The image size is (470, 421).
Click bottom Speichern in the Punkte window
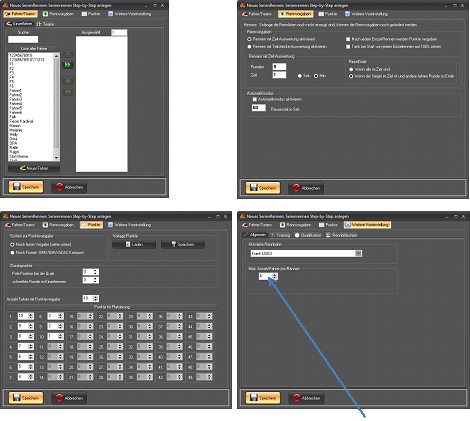click(26, 398)
